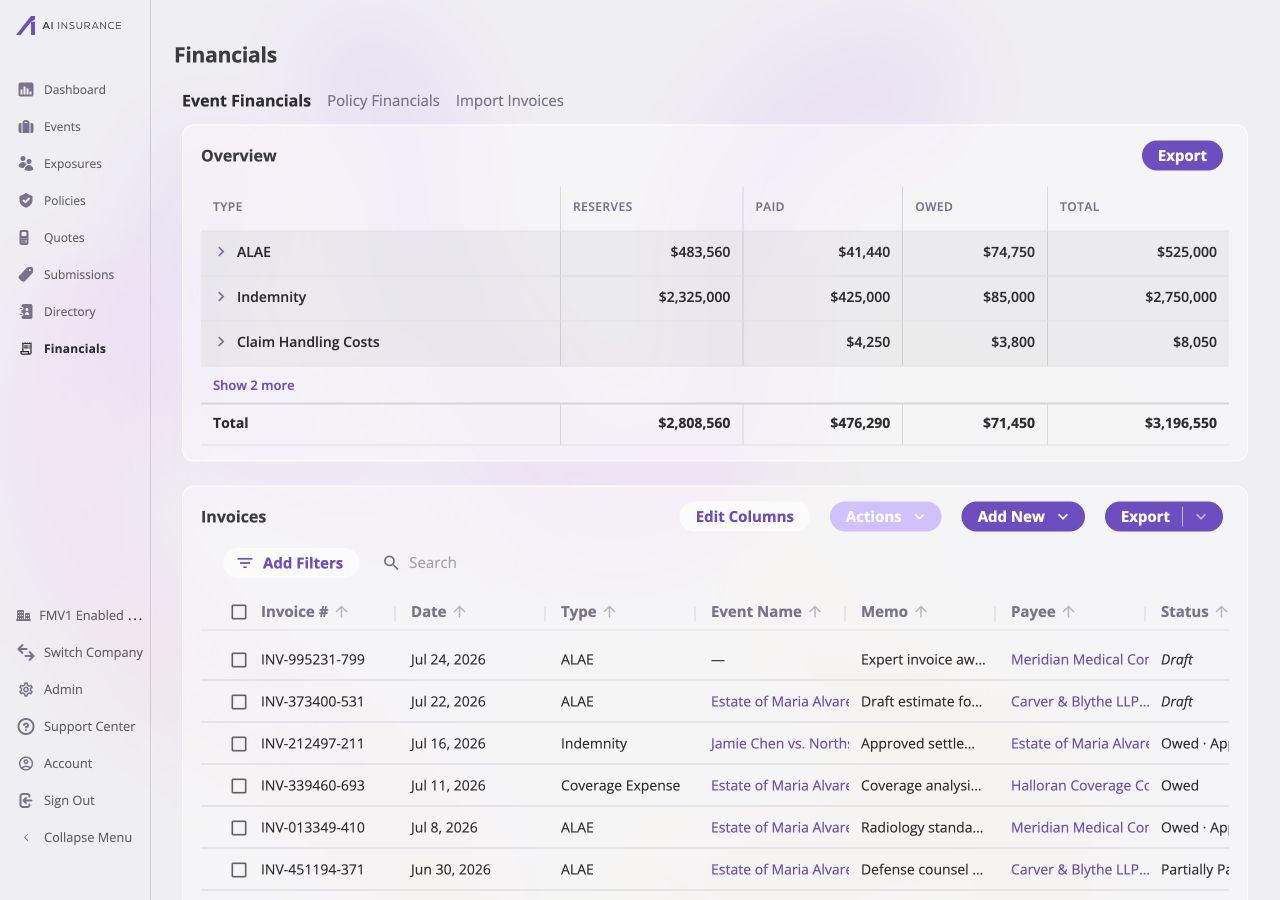Viewport: 1280px width, 900px height.
Task: Open payee link Halloran Coverage Co
Action: [1080, 786]
